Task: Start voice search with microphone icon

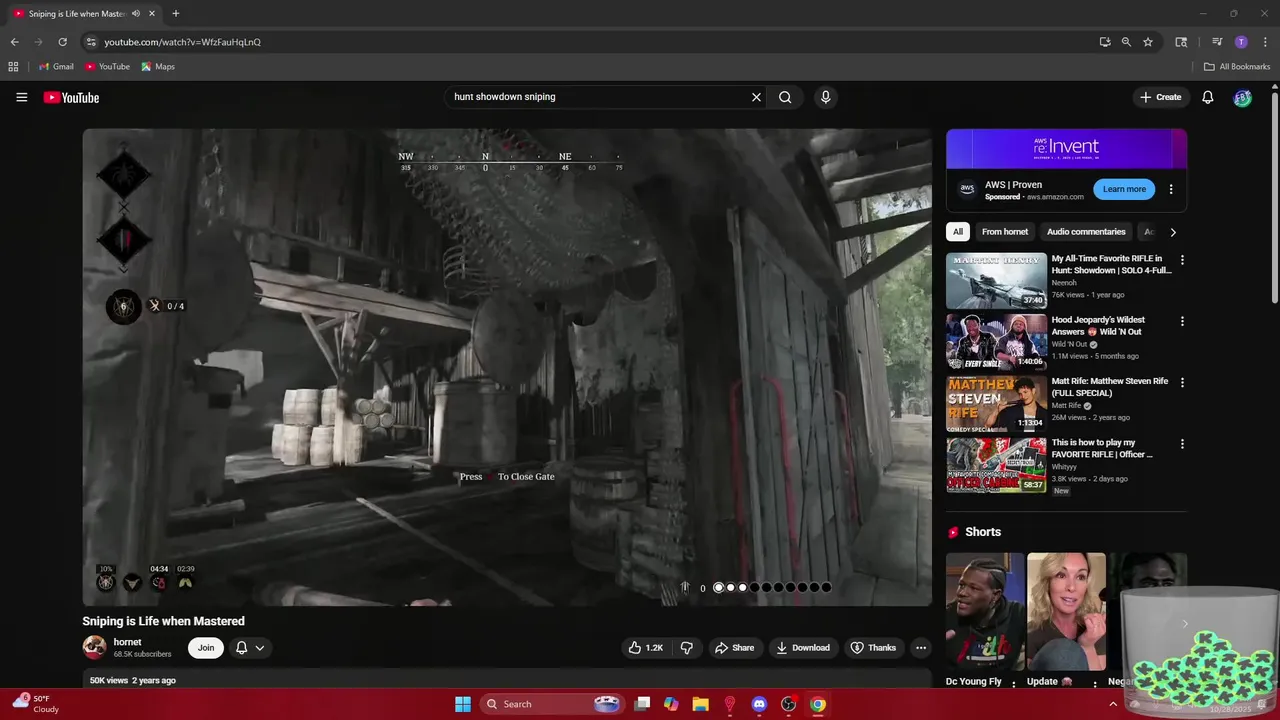Action: pos(825,97)
